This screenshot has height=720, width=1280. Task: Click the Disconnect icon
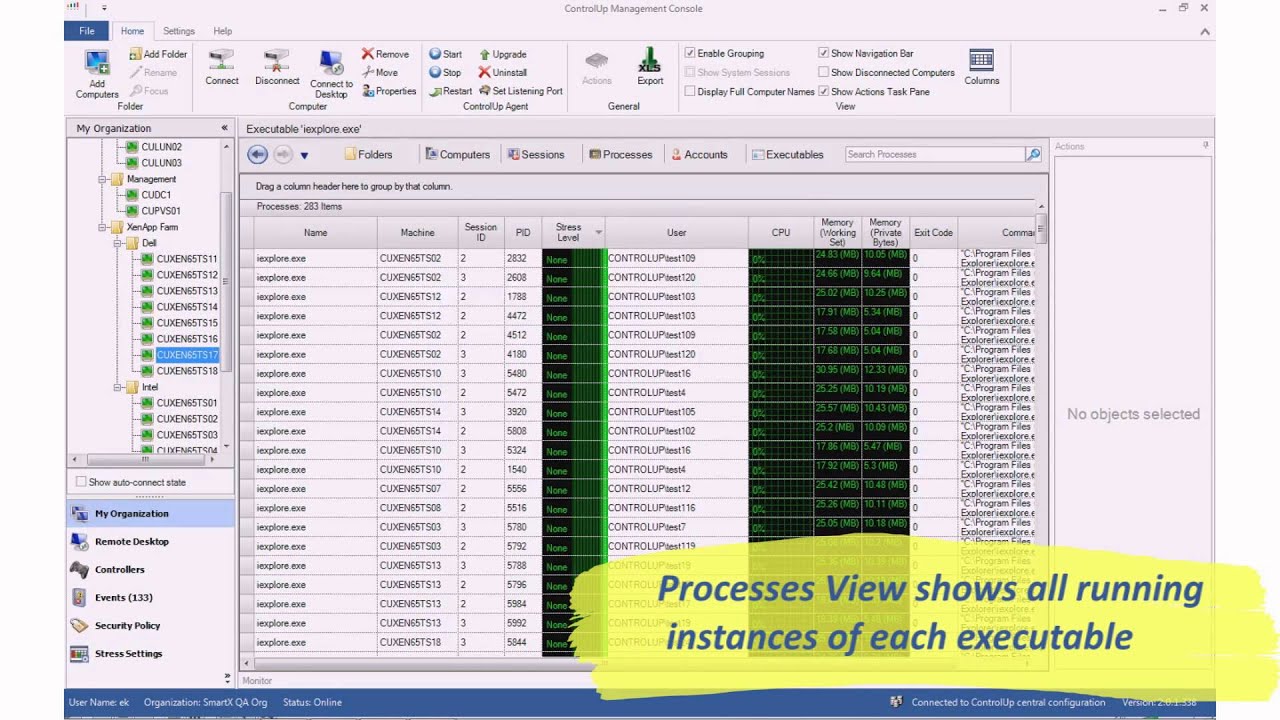coord(277,61)
